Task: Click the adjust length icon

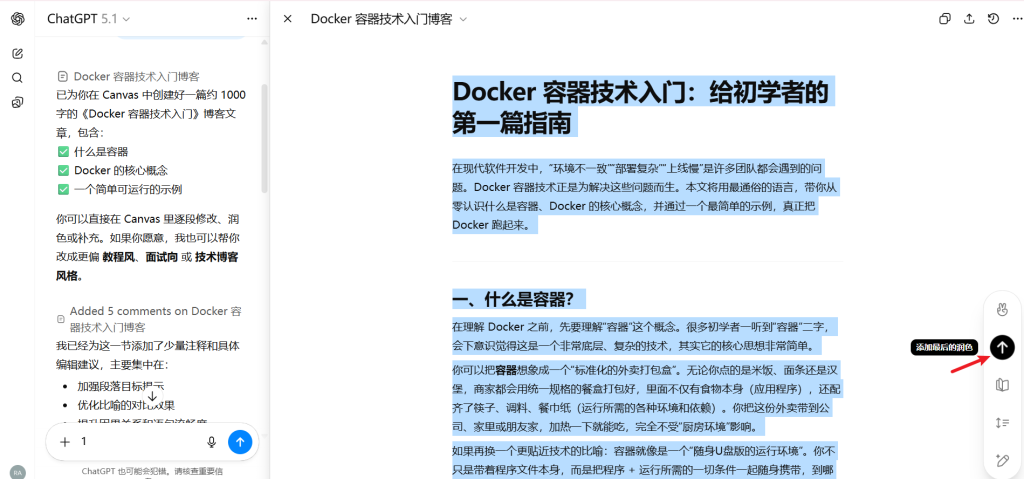Action: pos(1002,423)
